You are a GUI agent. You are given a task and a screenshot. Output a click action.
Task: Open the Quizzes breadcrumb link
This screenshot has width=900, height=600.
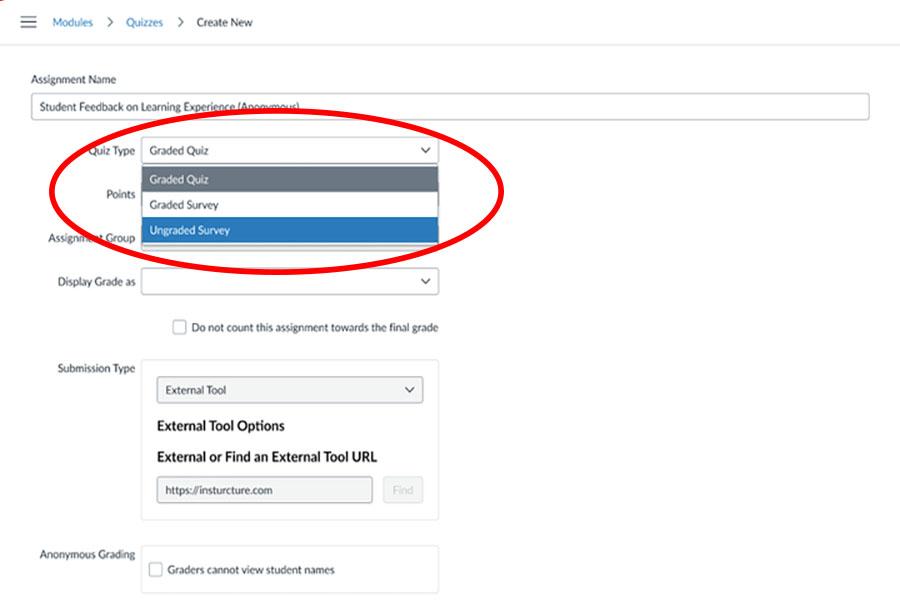coord(144,22)
